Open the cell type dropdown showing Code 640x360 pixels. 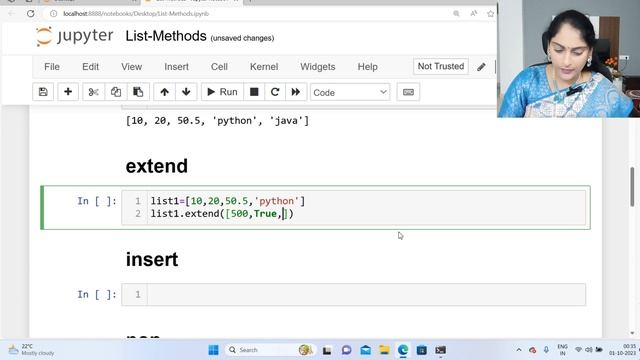pyautogui.click(x=350, y=92)
